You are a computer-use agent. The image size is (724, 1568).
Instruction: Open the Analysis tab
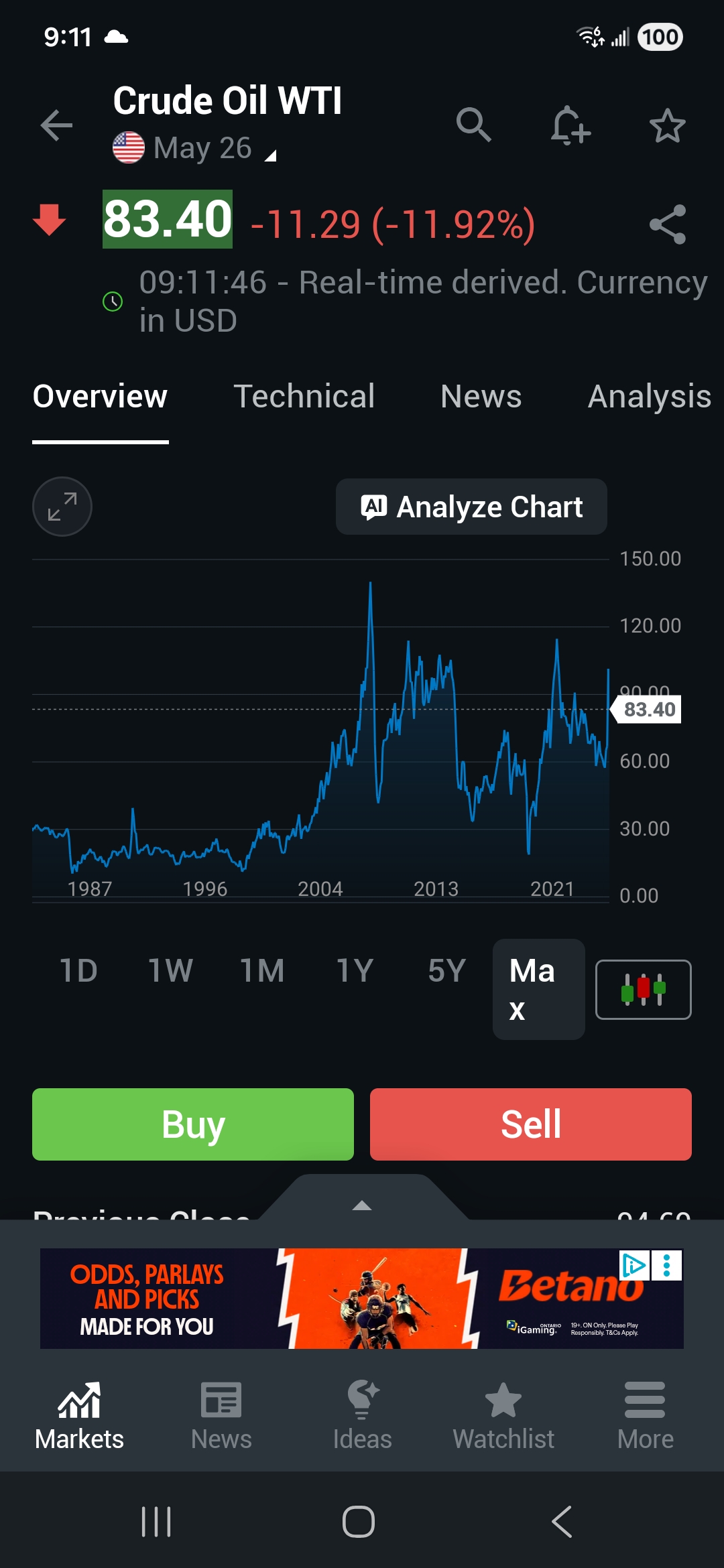[x=649, y=396]
